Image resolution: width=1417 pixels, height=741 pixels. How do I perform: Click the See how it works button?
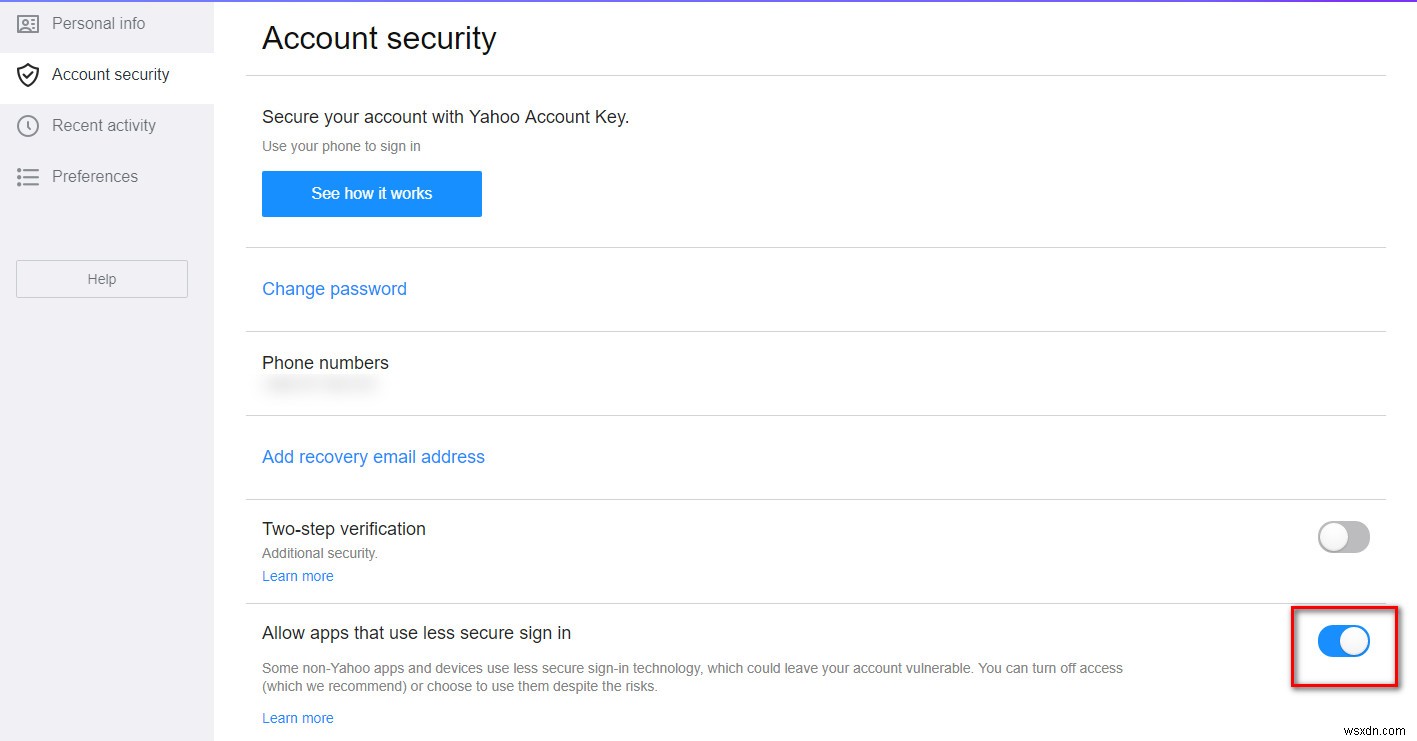(371, 193)
